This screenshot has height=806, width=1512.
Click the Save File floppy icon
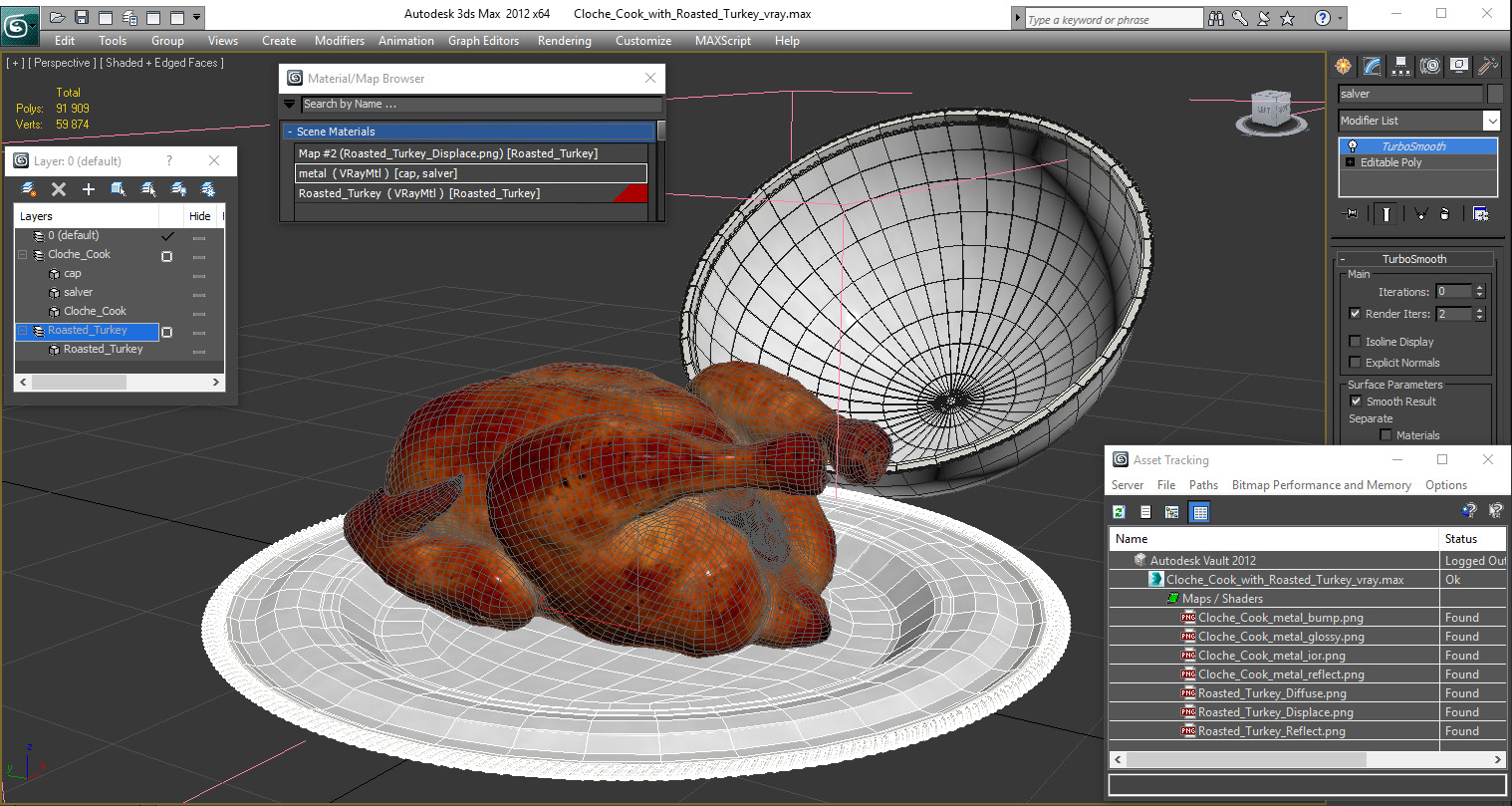click(82, 17)
